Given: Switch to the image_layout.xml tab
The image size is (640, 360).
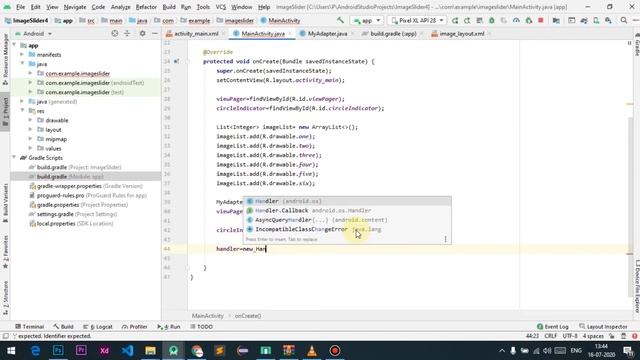Looking at the screenshot, I should [462, 34].
